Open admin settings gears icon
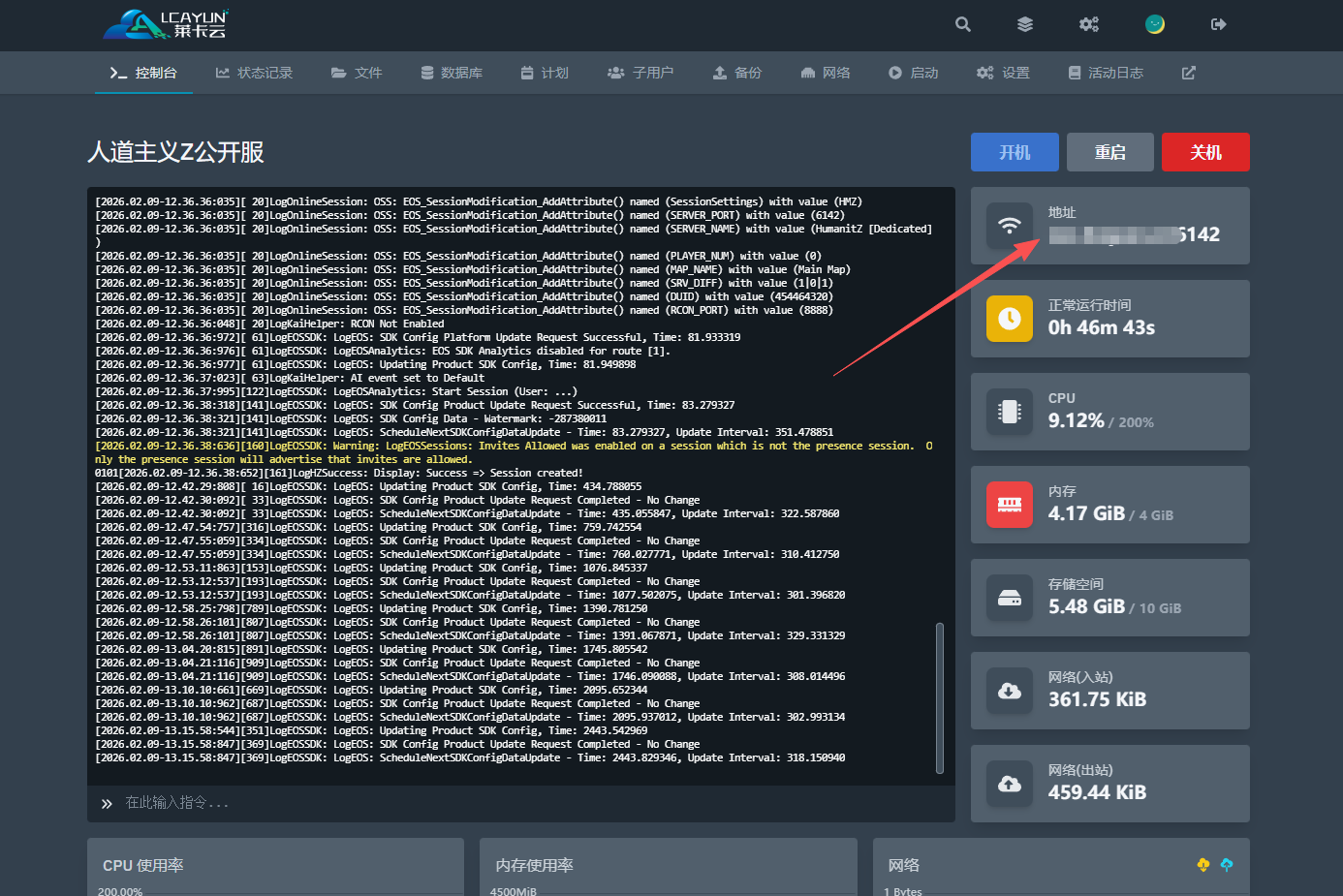1343x896 pixels. click(x=1089, y=24)
